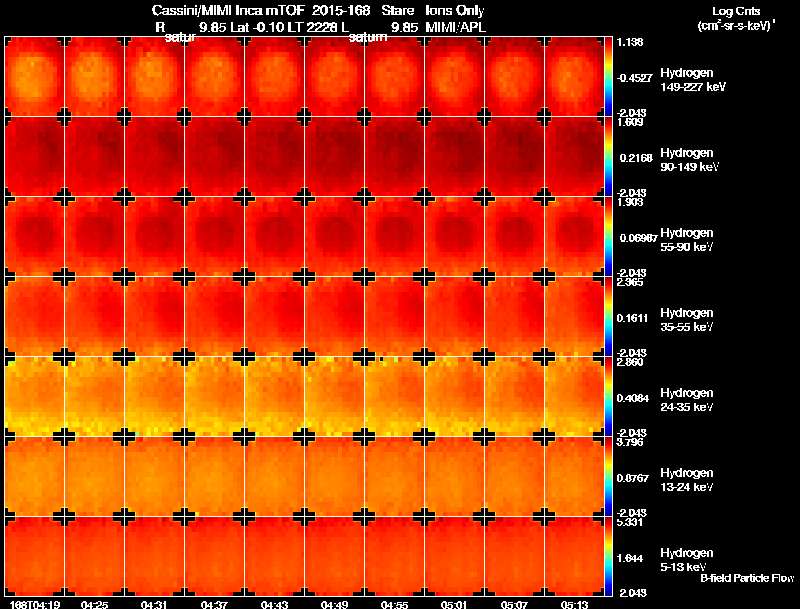Click the Hydrogen 35-55 keV row label
Viewport: 800px width, 609px height.
pos(687,320)
